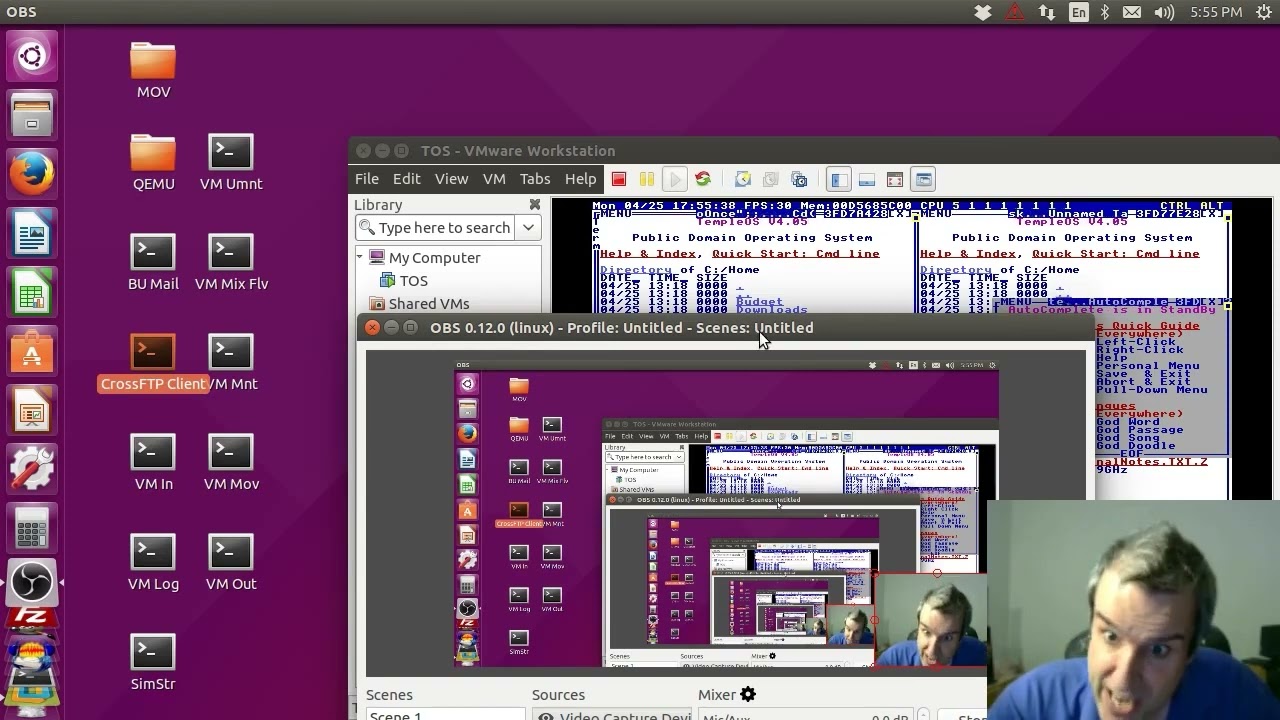This screenshot has width=1280, height=720.
Task: Open Ubuntu Software Center from the dock
Action: pos(32,352)
